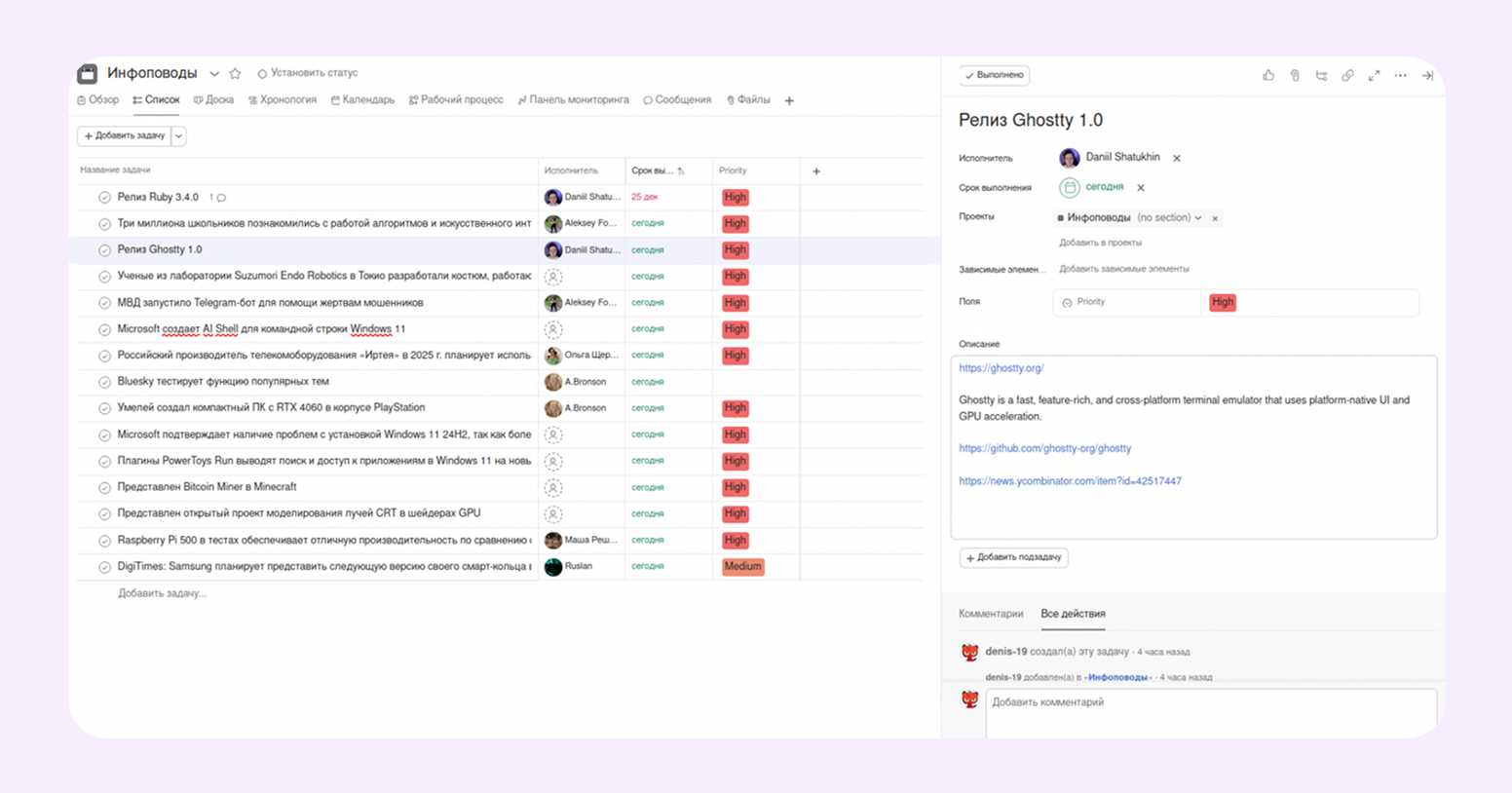
Task: Expand the Инфоповоды project title chevron
Action: [x=214, y=74]
